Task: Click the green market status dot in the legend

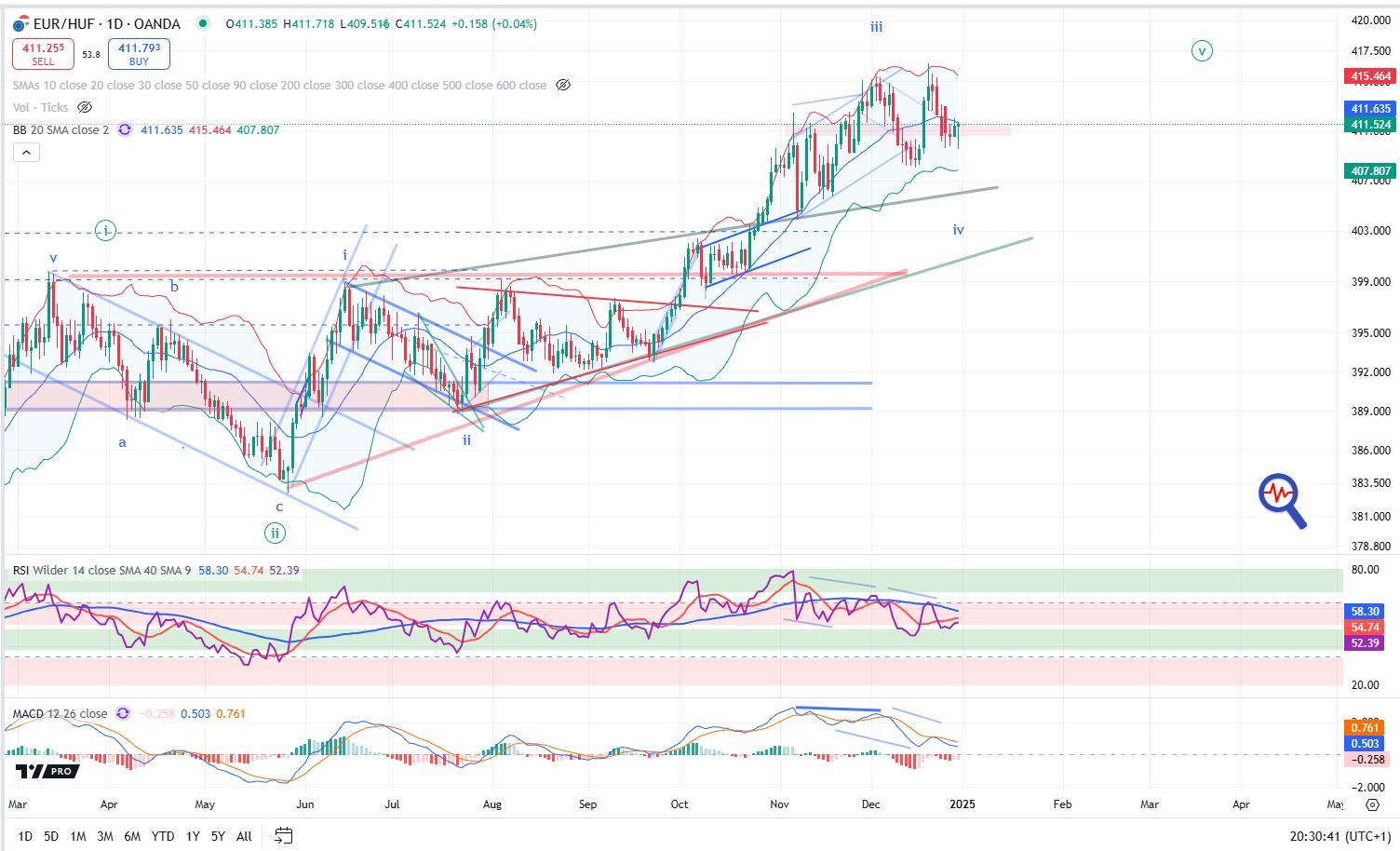Action: pyautogui.click(x=203, y=23)
